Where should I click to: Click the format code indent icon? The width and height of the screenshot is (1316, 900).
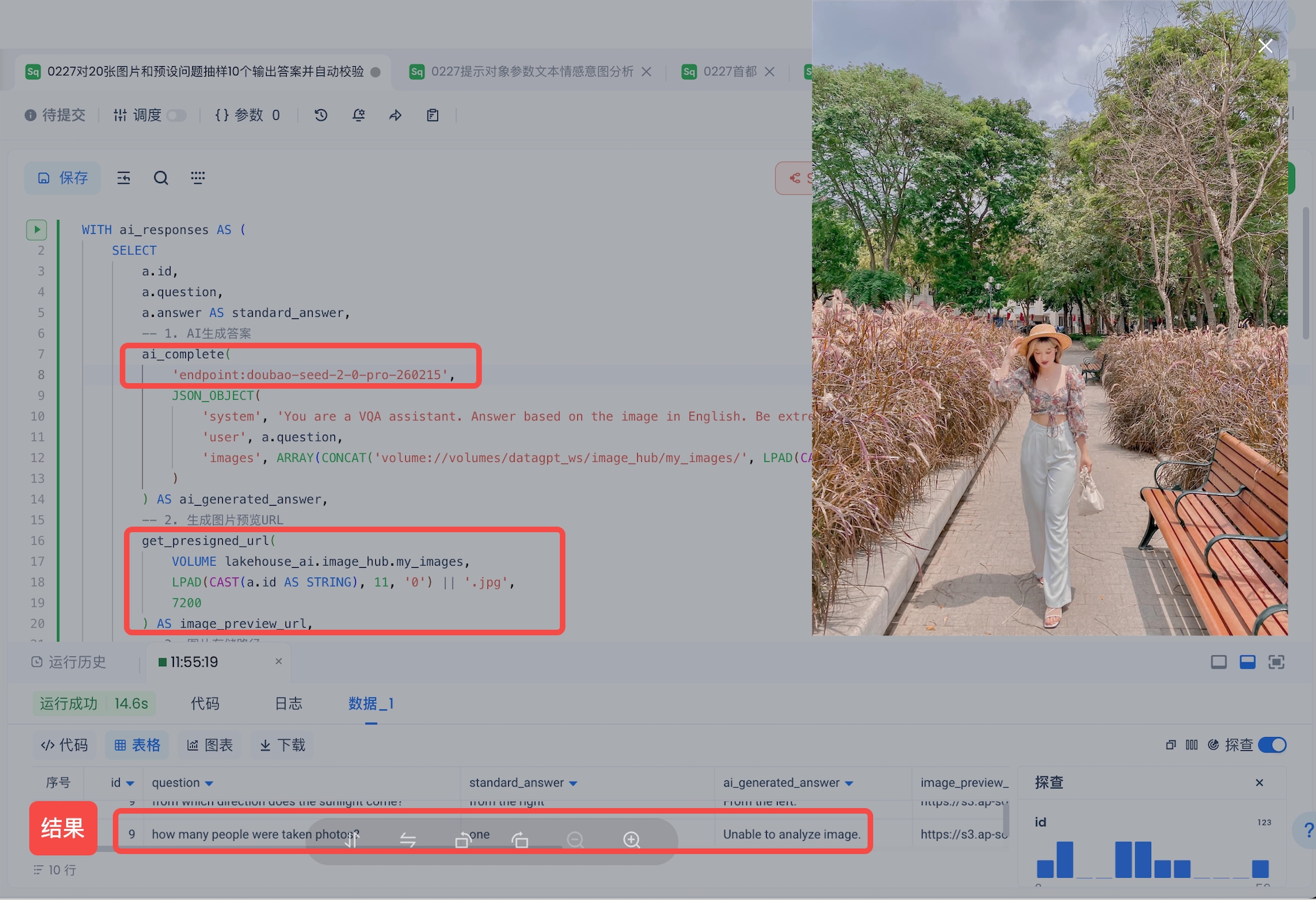(x=124, y=178)
